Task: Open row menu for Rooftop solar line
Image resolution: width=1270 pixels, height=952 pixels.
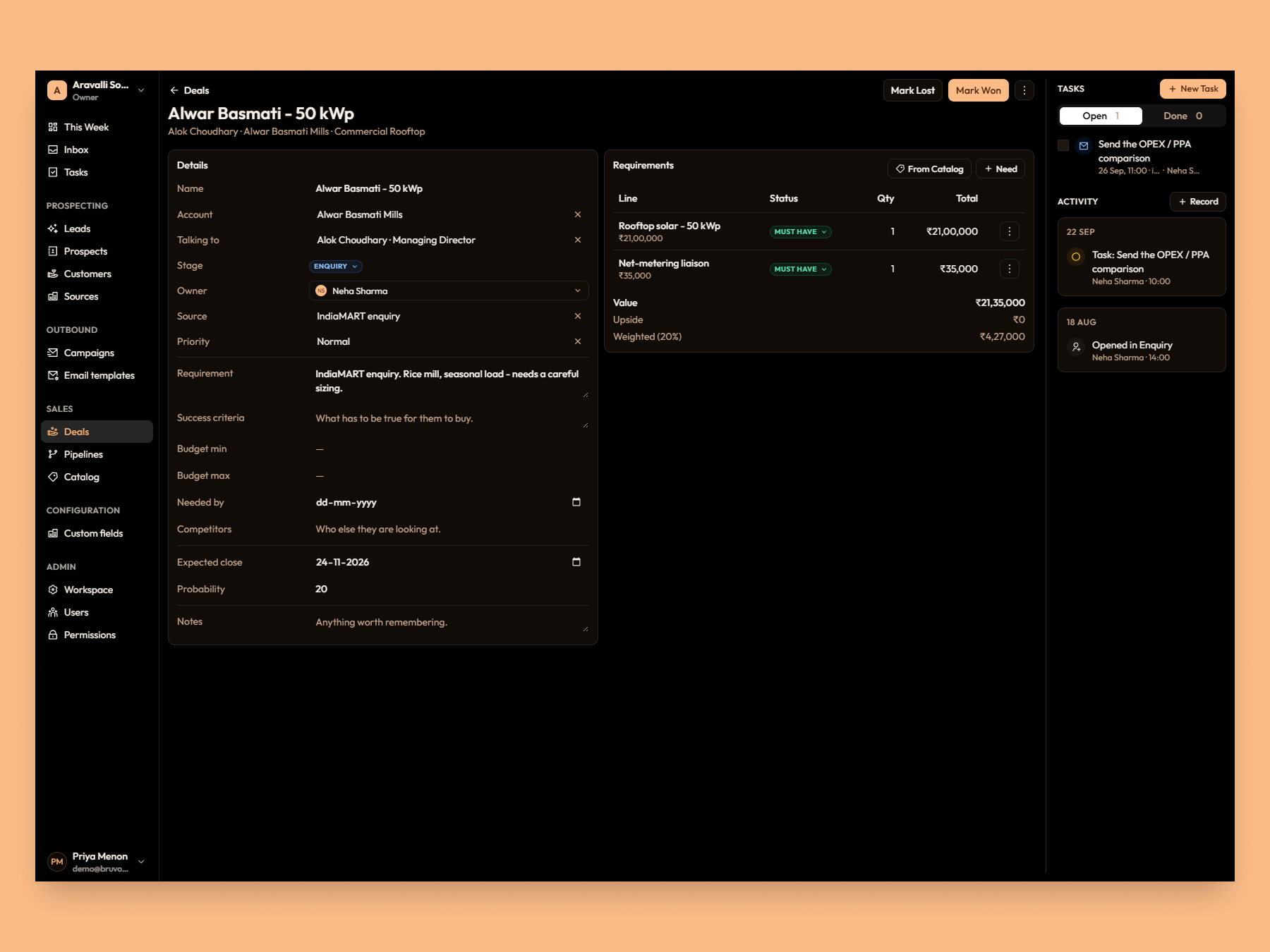Action: (1010, 231)
